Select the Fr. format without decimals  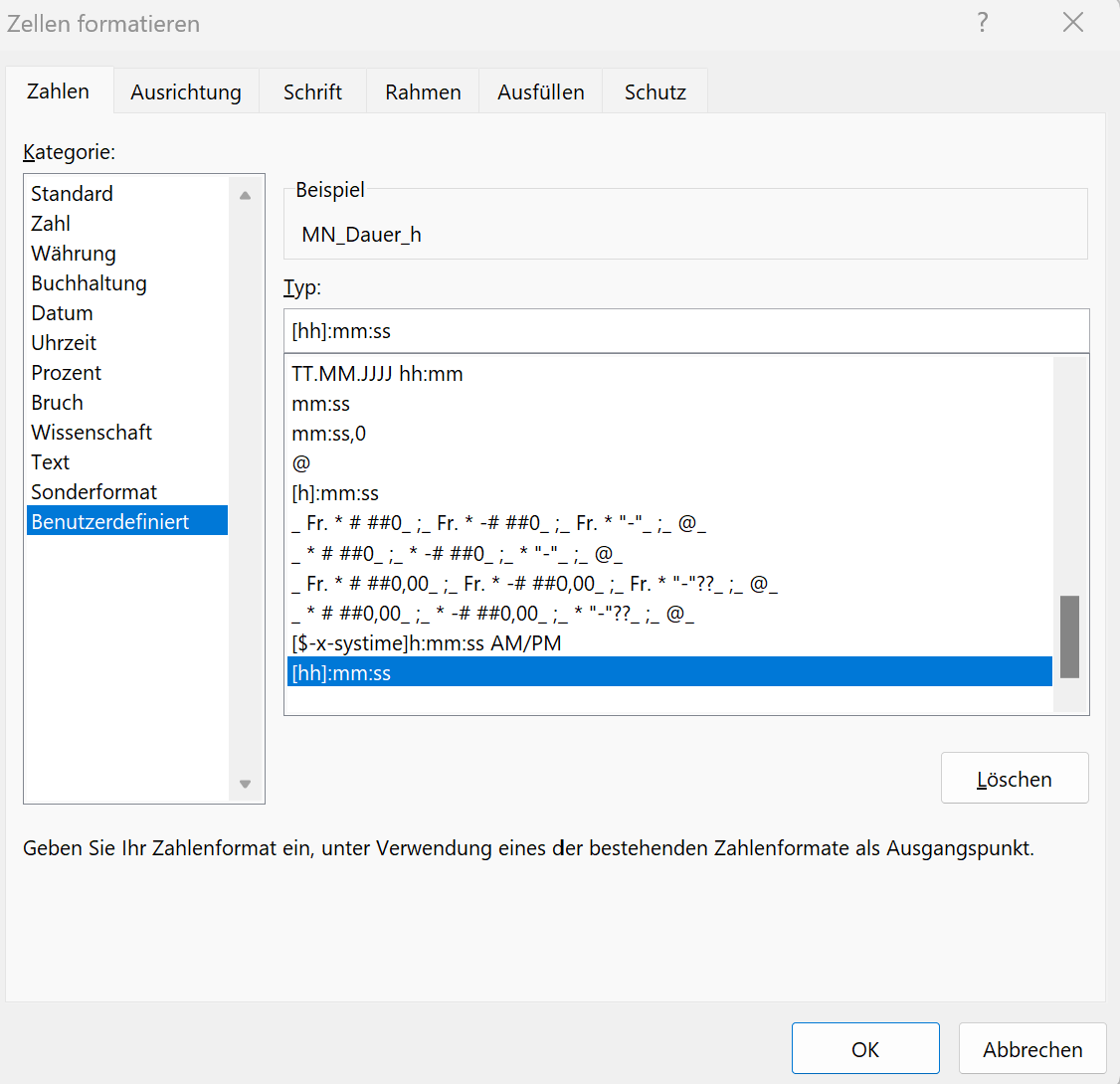point(669,523)
